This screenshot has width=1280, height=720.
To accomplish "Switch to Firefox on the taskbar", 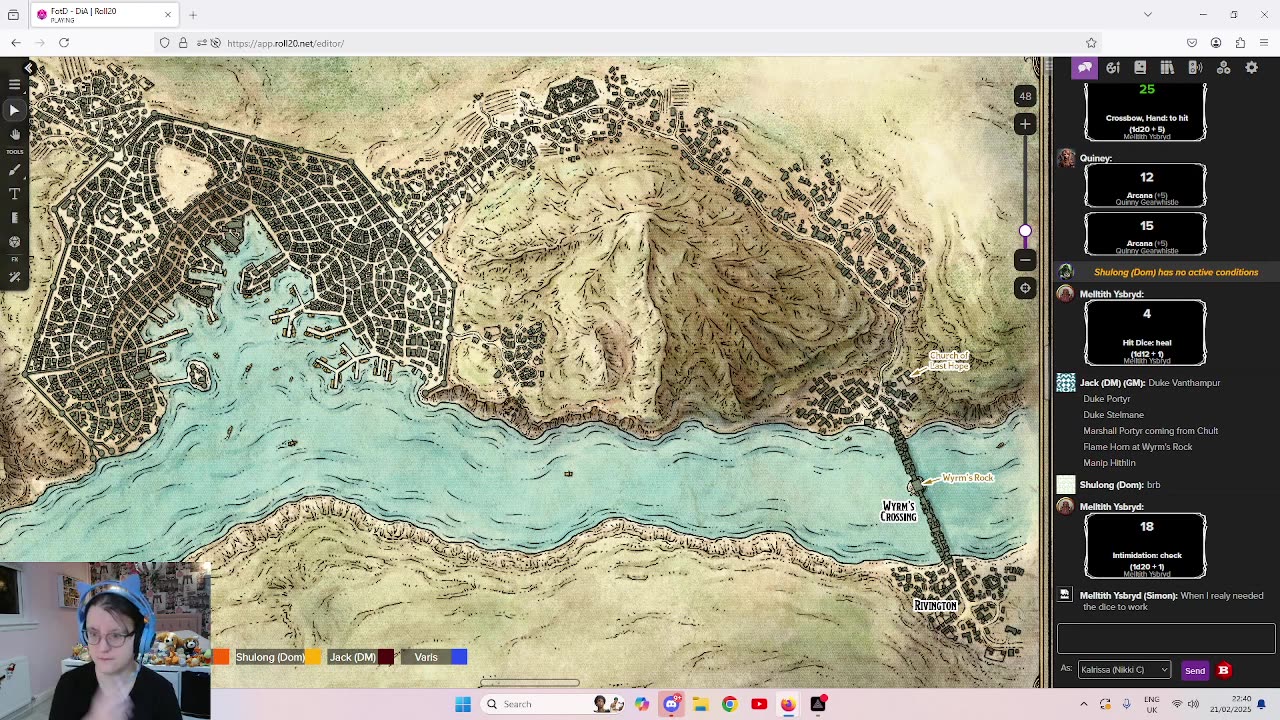I will 788,704.
